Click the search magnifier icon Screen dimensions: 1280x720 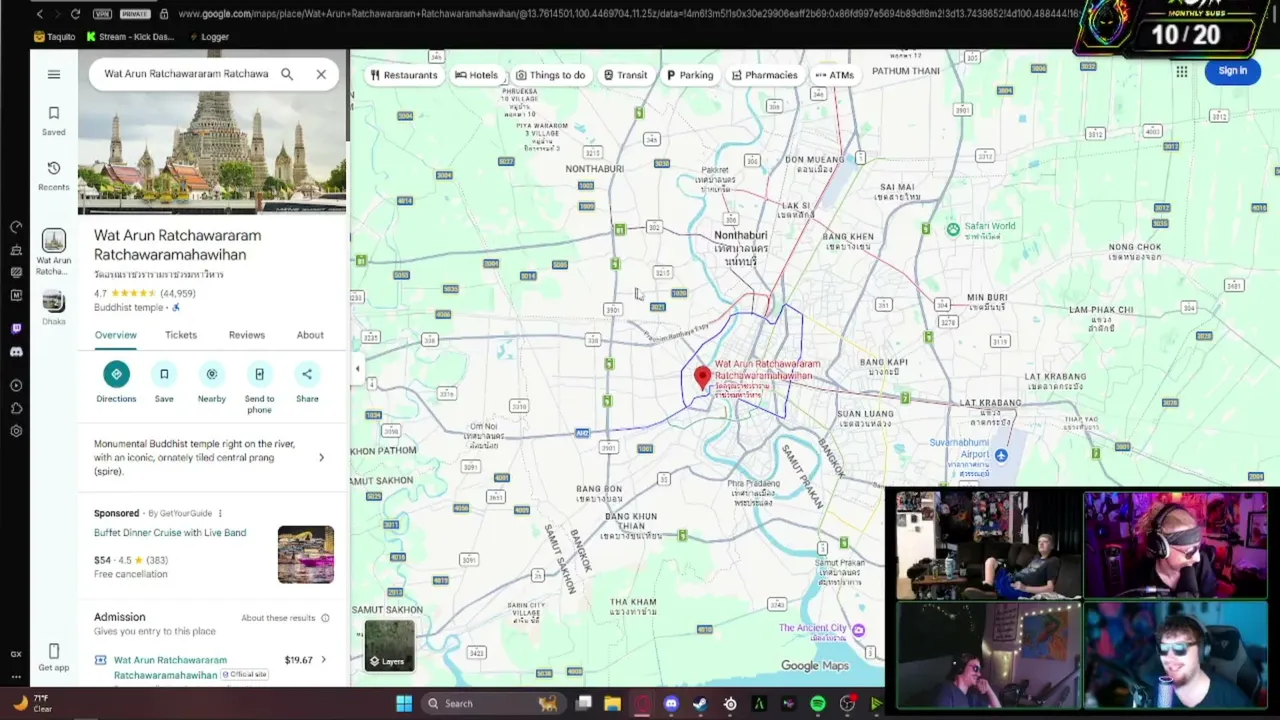(287, 74)
